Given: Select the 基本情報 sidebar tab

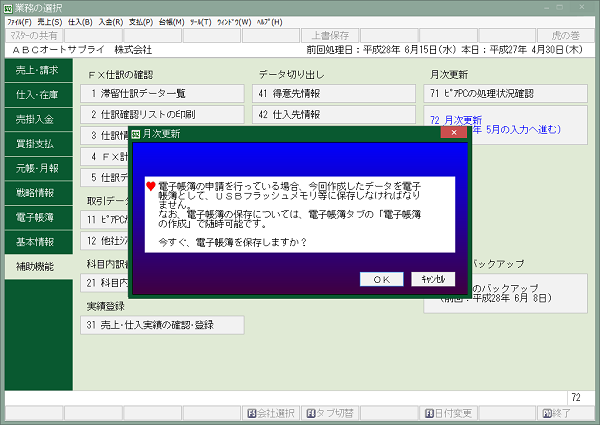Looking at the screenshot, I should point(39,242).
